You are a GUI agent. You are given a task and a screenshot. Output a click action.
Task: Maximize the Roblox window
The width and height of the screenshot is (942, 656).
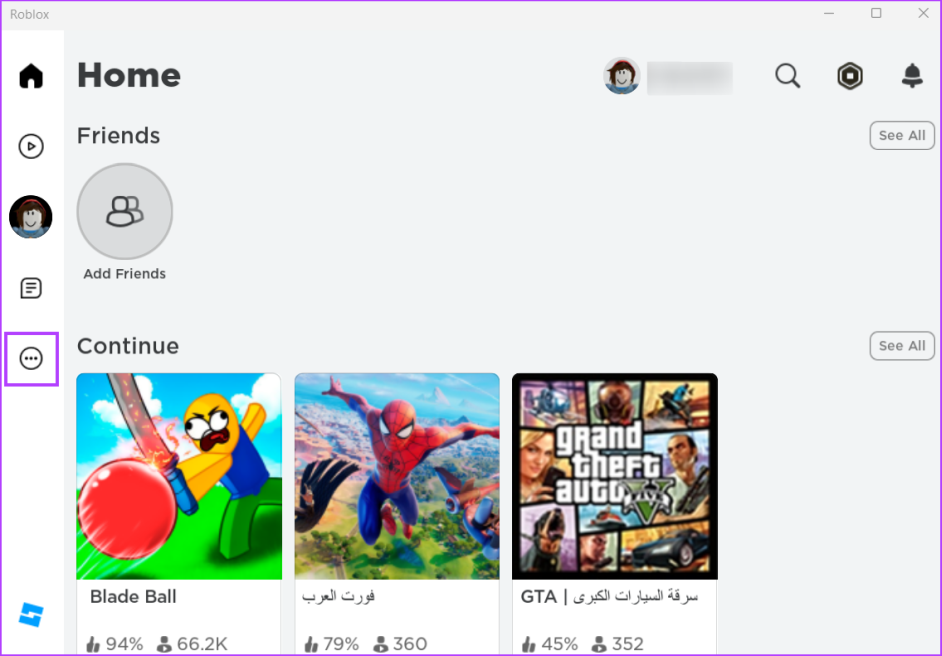(x=876, y=13)
